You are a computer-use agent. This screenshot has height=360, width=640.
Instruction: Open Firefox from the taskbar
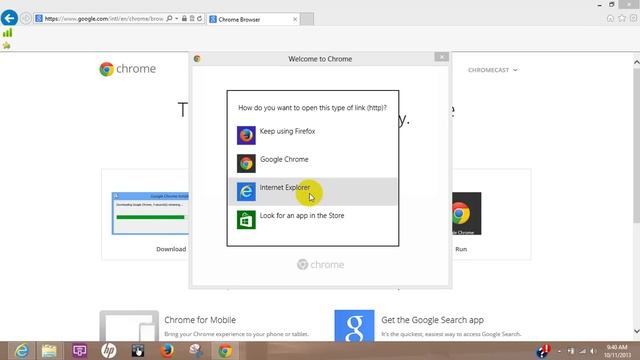point(167,351)
